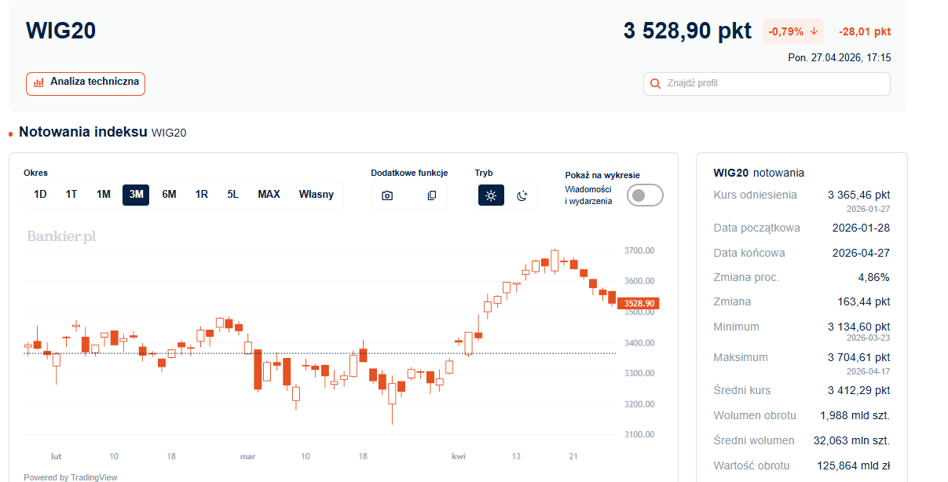Screen dimensions: 948x482
Task: Select the MAX period tab
Action: (x=269, y=195)
